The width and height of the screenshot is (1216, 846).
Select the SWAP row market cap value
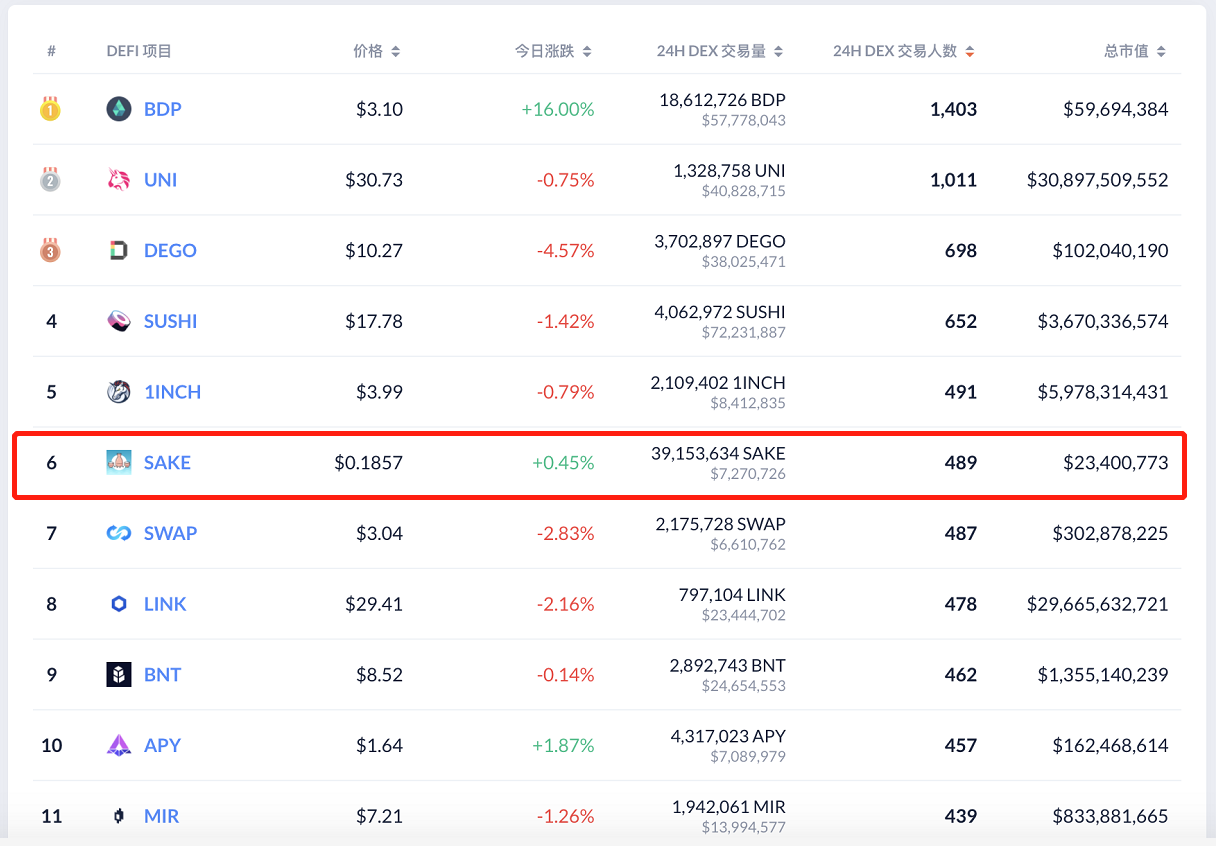point(1110,533)
